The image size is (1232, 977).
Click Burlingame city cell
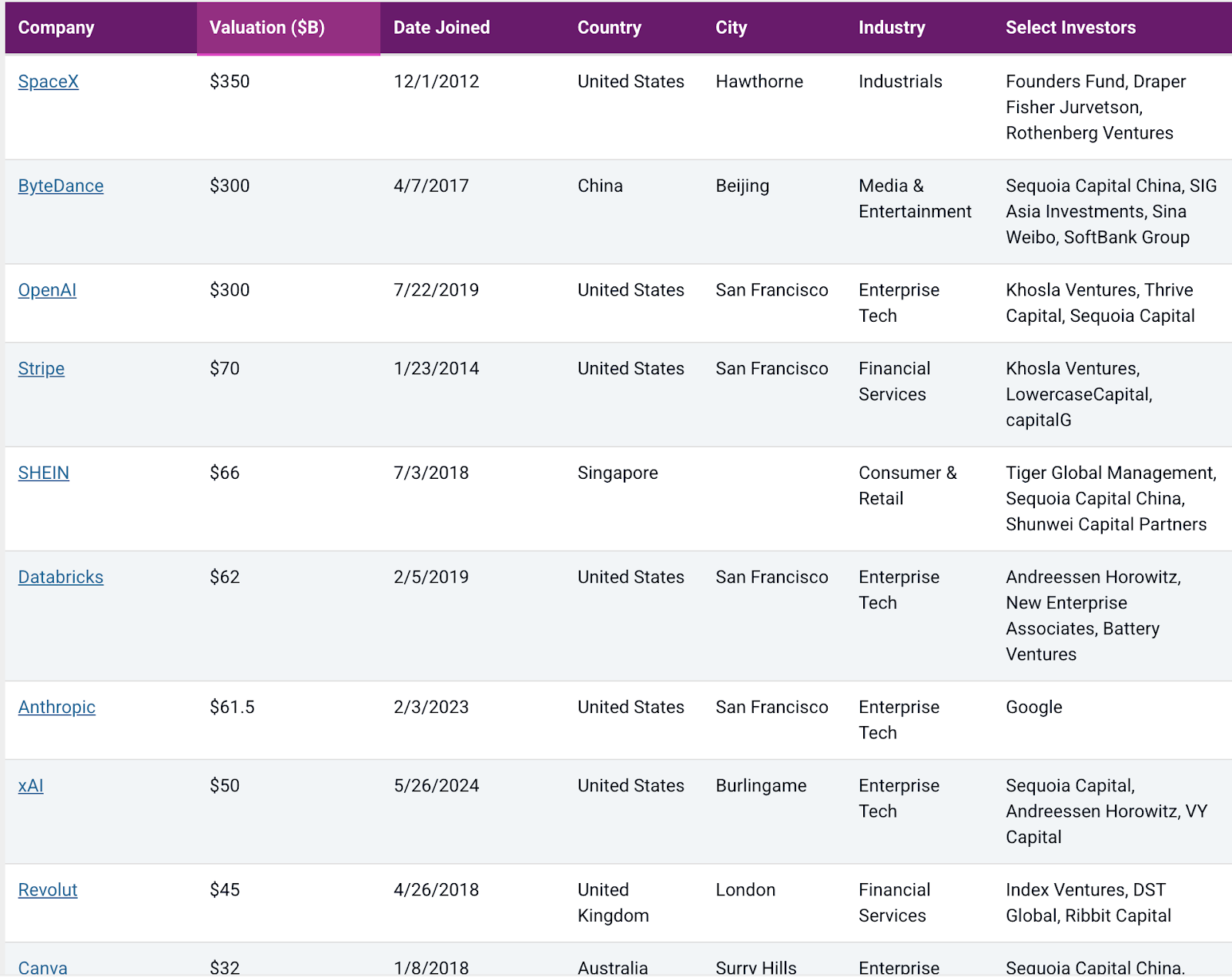pos(761,786)
